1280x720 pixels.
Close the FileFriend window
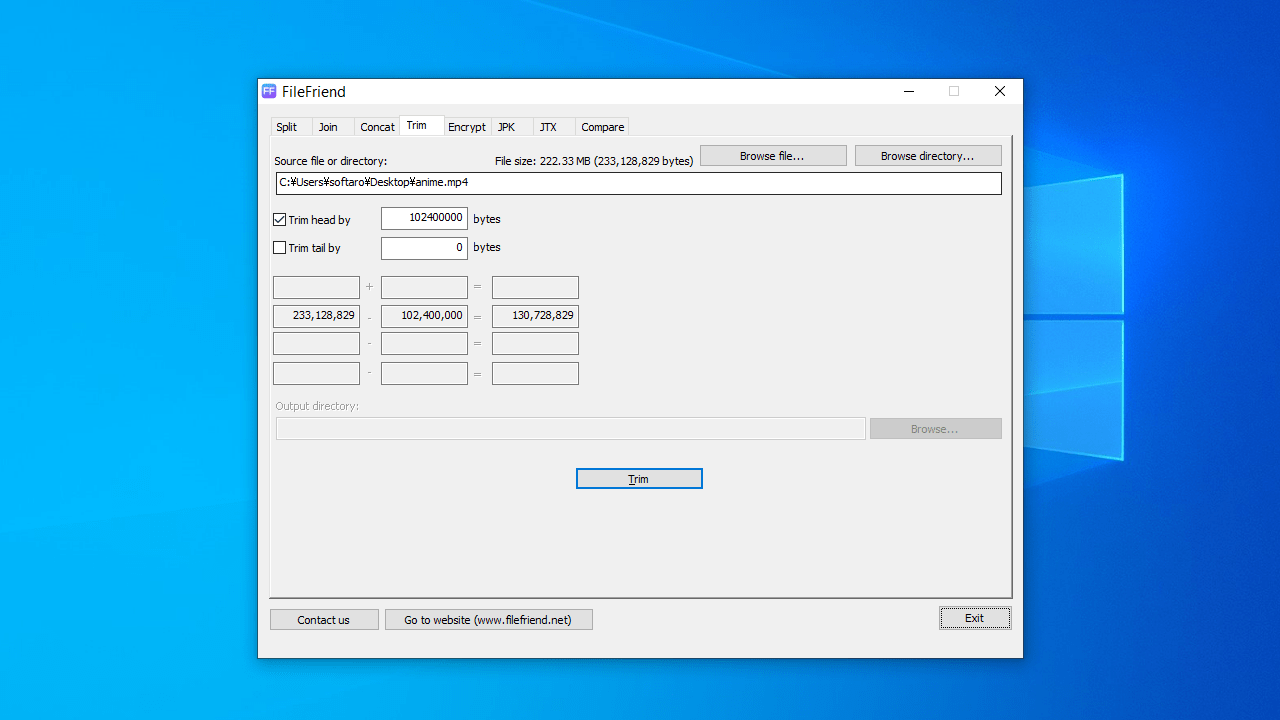coord(1000,91)
